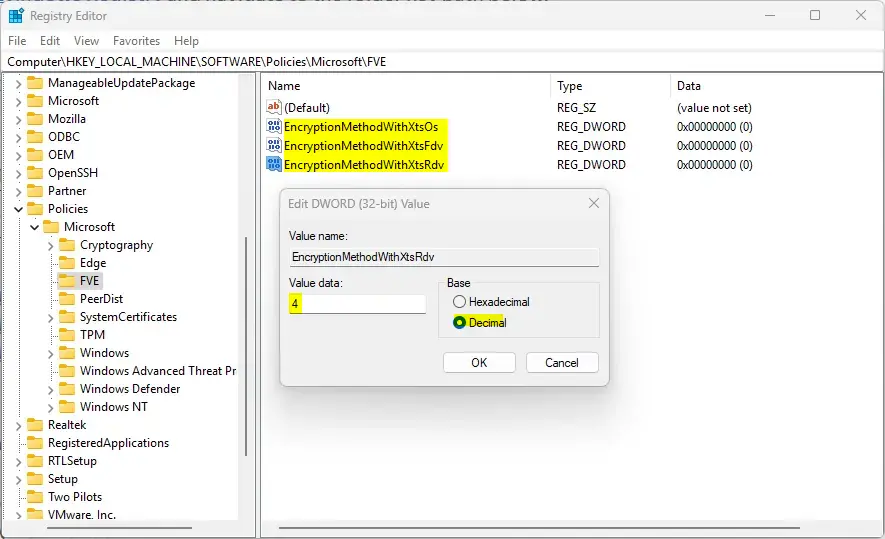Click the Data column header
Screen dimensions: 885x539
pyautogui.click(x=777, y=86)
